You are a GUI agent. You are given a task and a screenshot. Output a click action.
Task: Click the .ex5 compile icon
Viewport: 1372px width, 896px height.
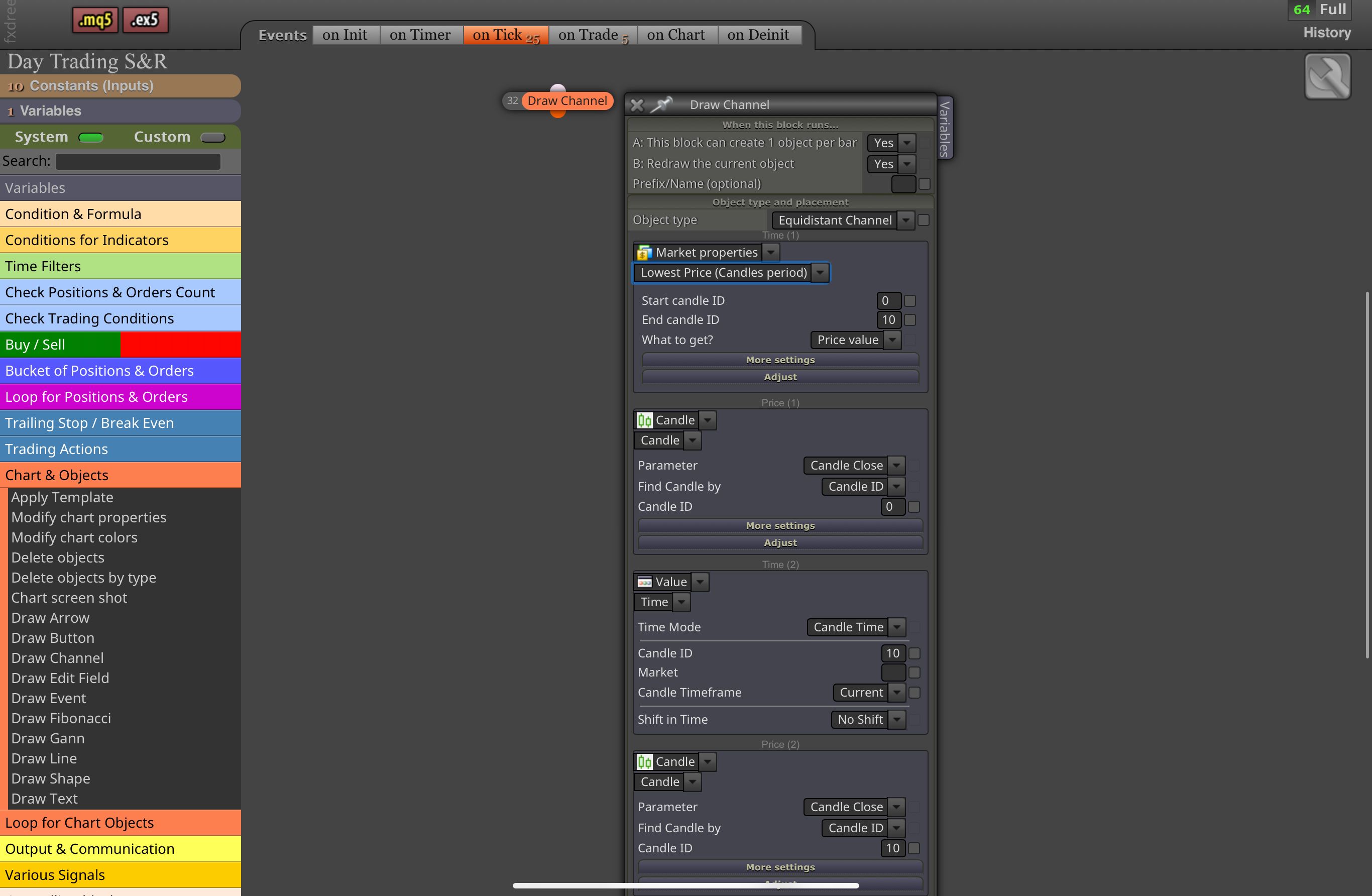pyautogui.click(x=145, y=20)
